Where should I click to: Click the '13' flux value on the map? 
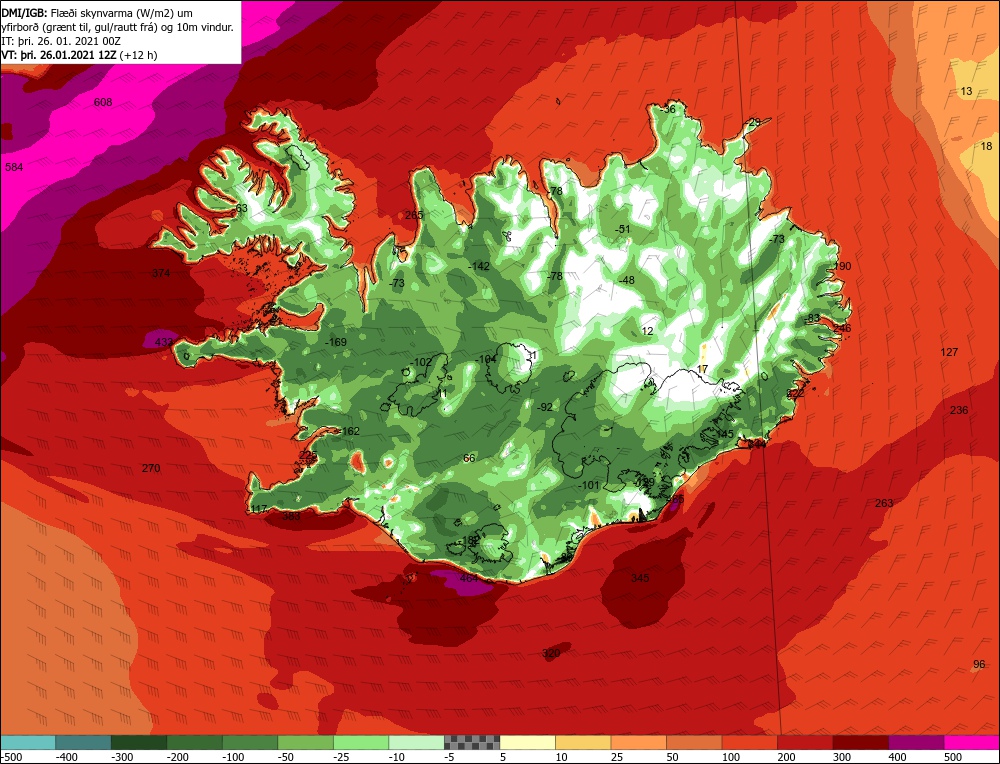(x=966, y=91)
